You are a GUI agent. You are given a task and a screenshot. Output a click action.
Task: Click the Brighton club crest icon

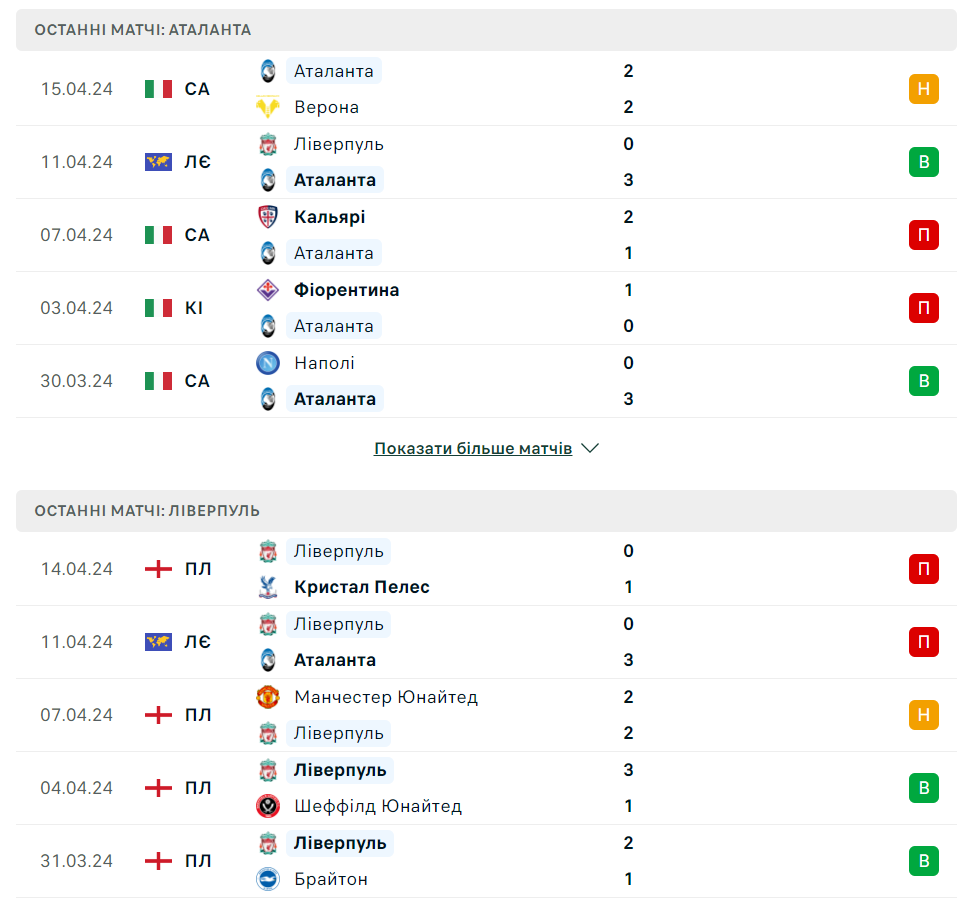pyautogui.click(x=267, y=879)
